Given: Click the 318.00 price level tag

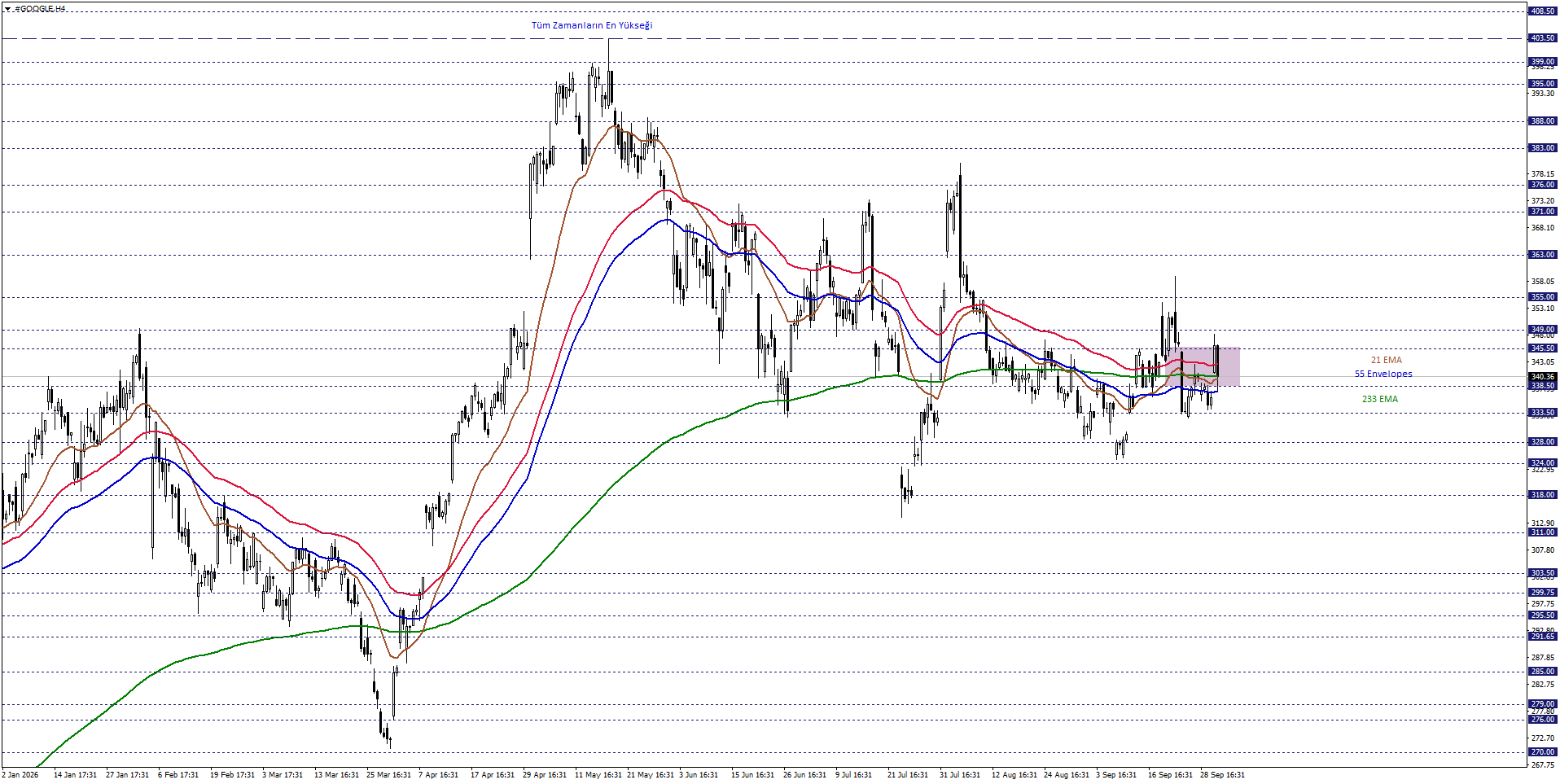Looking at the screenshot, I should [x=1543, y=495].
